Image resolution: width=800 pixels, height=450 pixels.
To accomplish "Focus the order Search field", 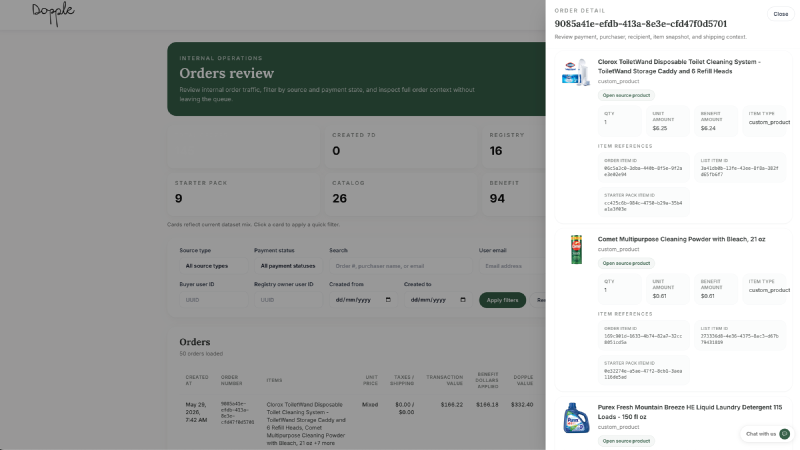I will tap(401, 266).
